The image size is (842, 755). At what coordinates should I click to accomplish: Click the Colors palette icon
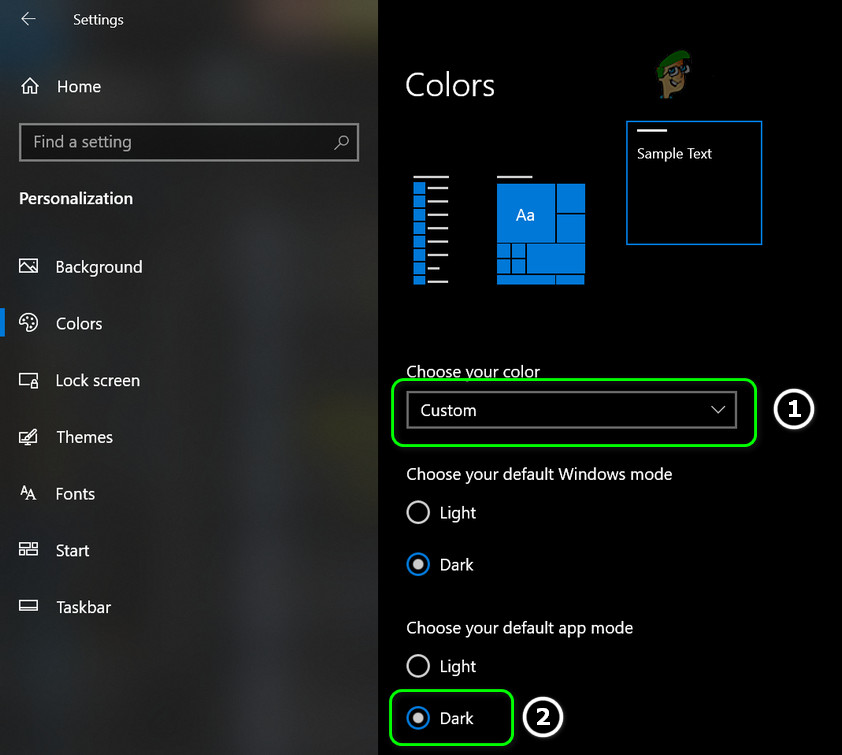click(28, 323)
